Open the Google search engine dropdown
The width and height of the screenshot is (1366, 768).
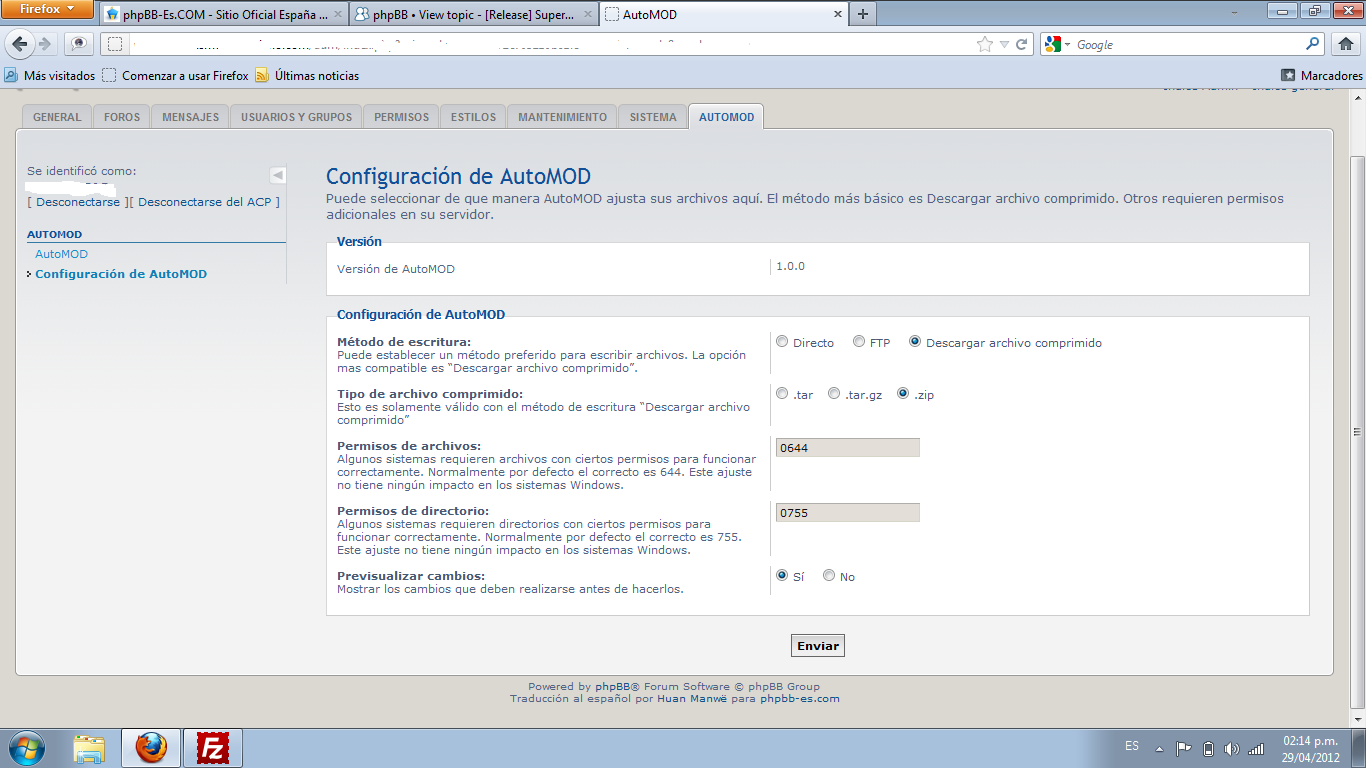point(1057,44)
